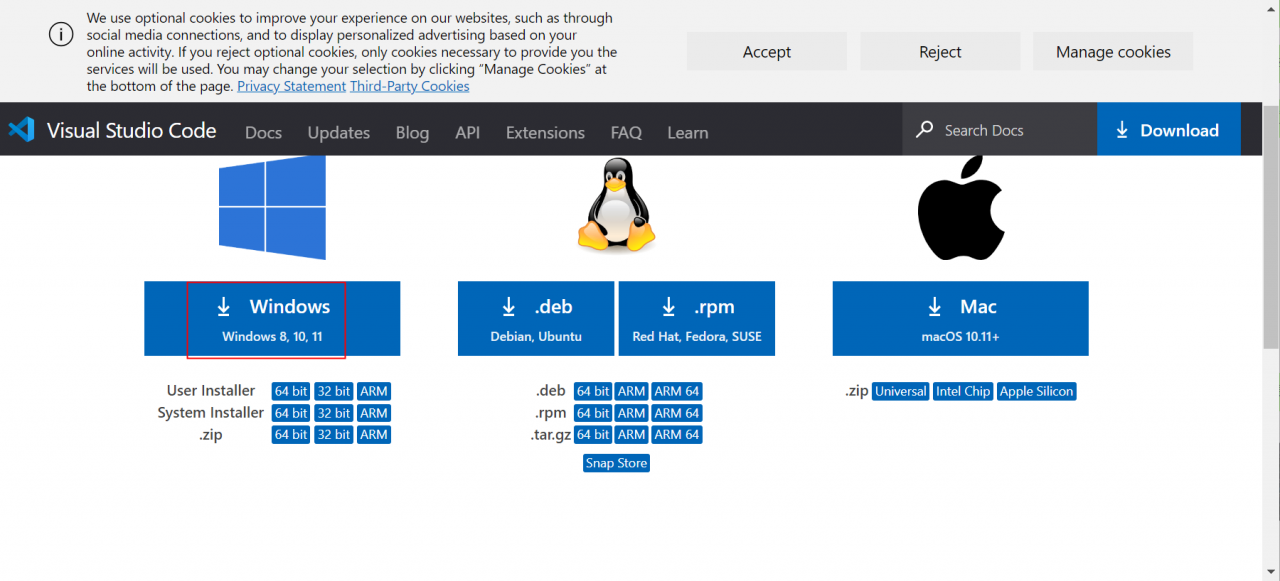Download the .tar.gz ARM 64
The height and width of the screenshot is (581, 1280).
(677, 435)
